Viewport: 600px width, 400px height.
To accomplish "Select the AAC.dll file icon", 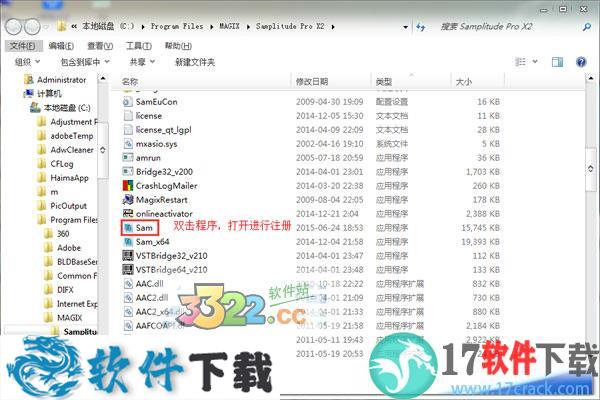I will 128,284.
